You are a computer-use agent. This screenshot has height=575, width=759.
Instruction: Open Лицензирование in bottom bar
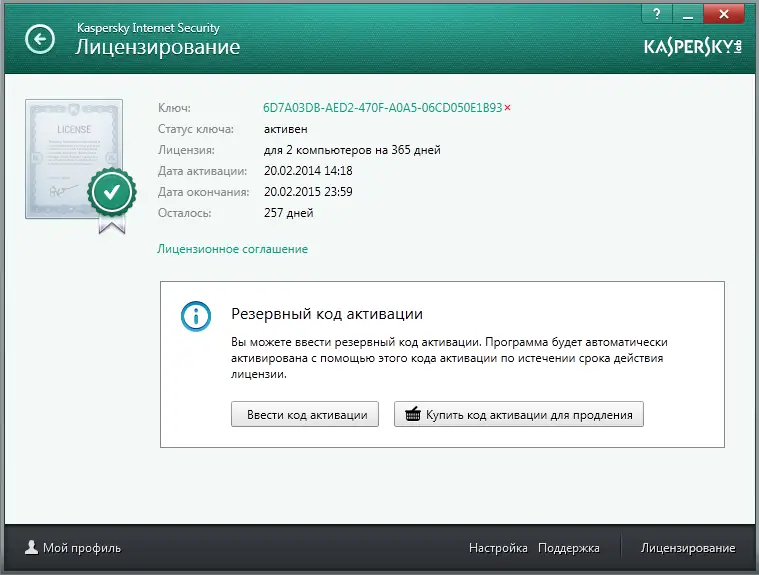[x=688, y=548]
